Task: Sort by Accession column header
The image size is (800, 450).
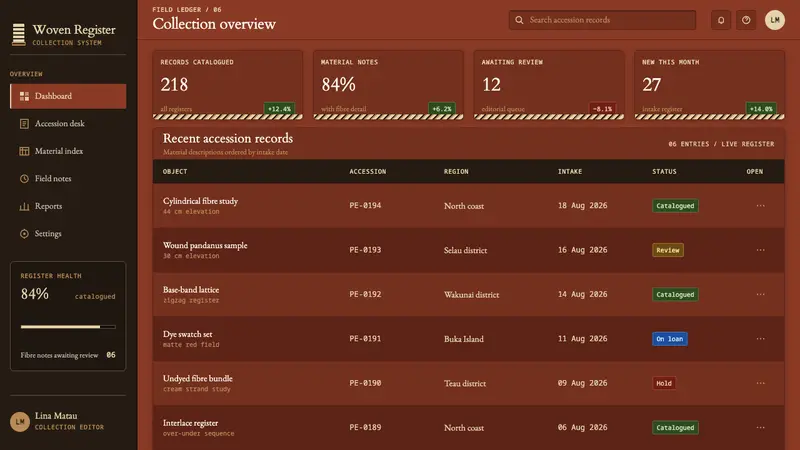Action: pyautogui.click(x=368, y=171)
